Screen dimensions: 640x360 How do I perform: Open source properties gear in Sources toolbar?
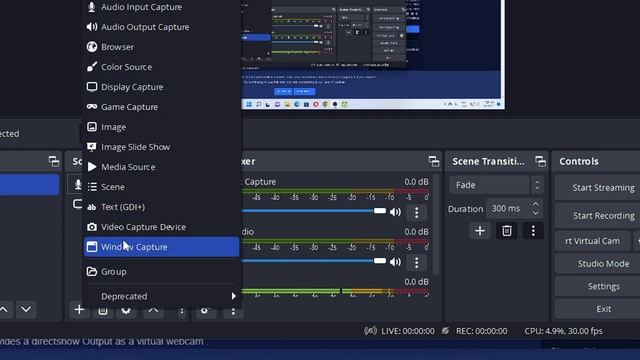point(126,311)
